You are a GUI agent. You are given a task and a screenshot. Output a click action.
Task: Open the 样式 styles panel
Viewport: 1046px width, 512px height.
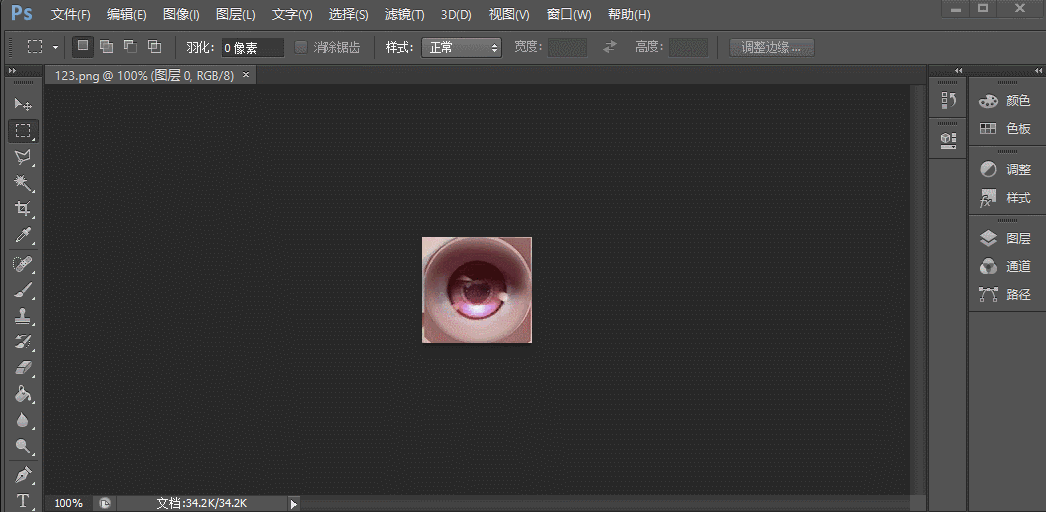pos(1006,198)
